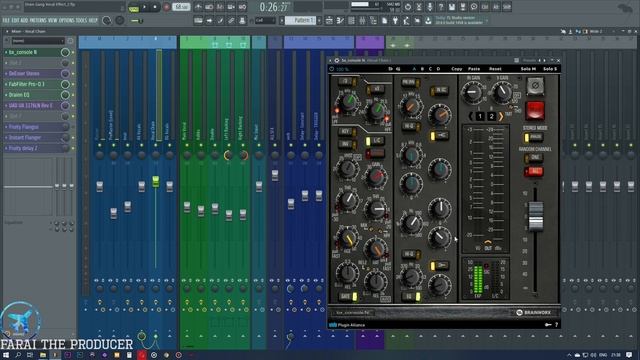Screen dimensions: 640x360
Task: Select settings bank D in bx_console
Action: 438,69
